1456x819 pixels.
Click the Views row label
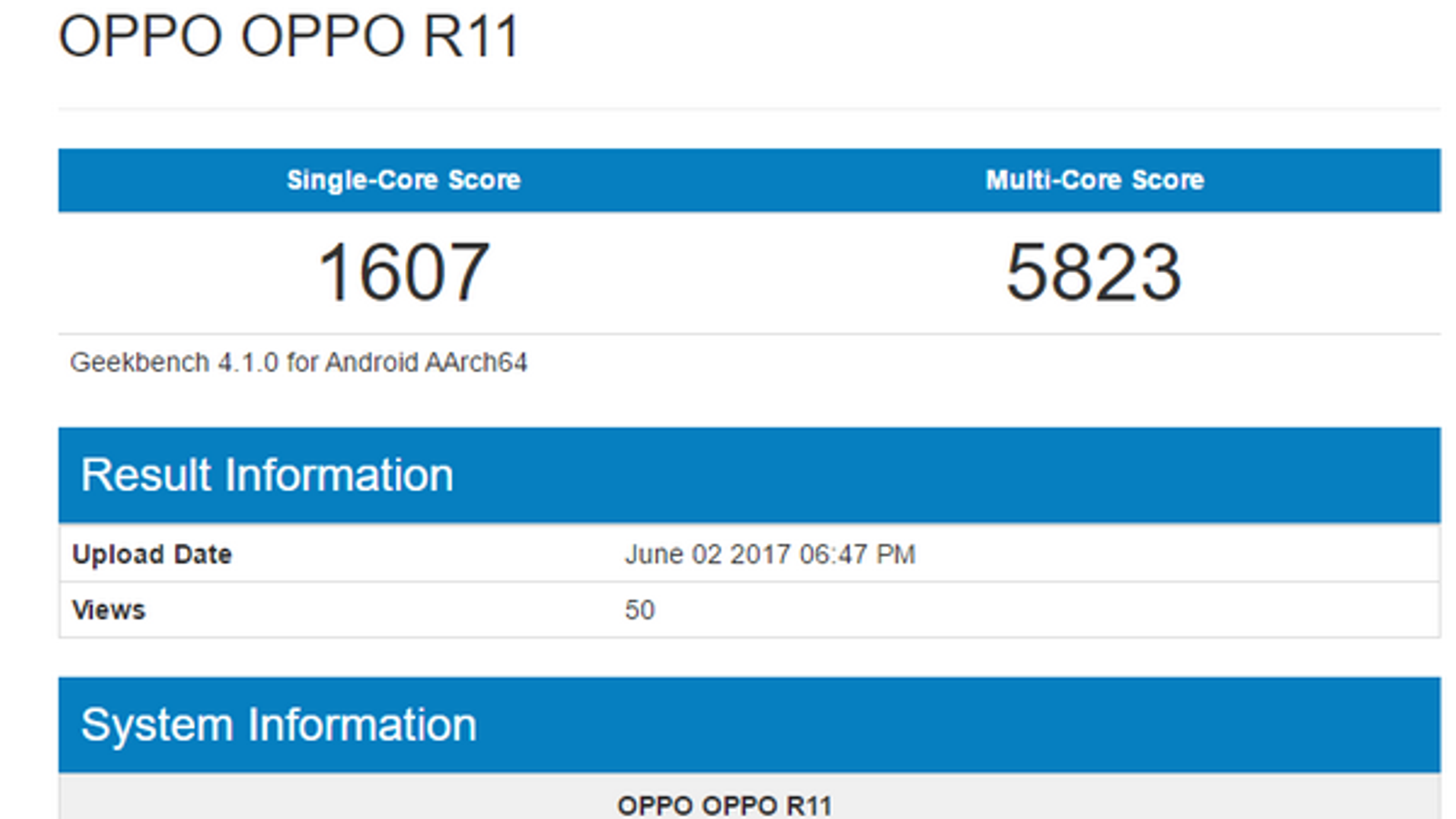(x=108, y=610)
